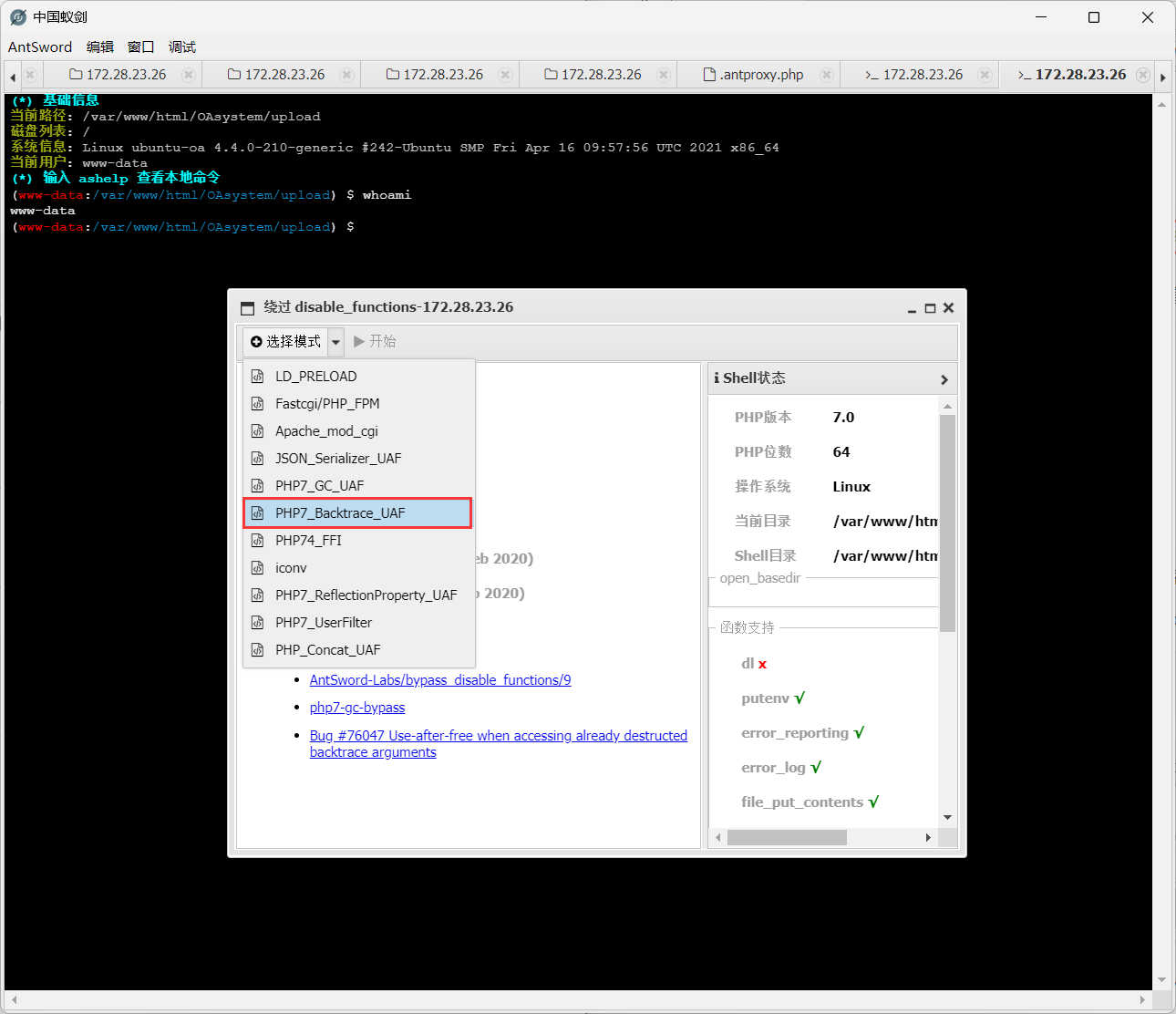Viewport: 1176px width, 1014px height.
Task: Choose LD_PRELOAD mode from list
Action: pyautogui.click(x=315, y=377)
